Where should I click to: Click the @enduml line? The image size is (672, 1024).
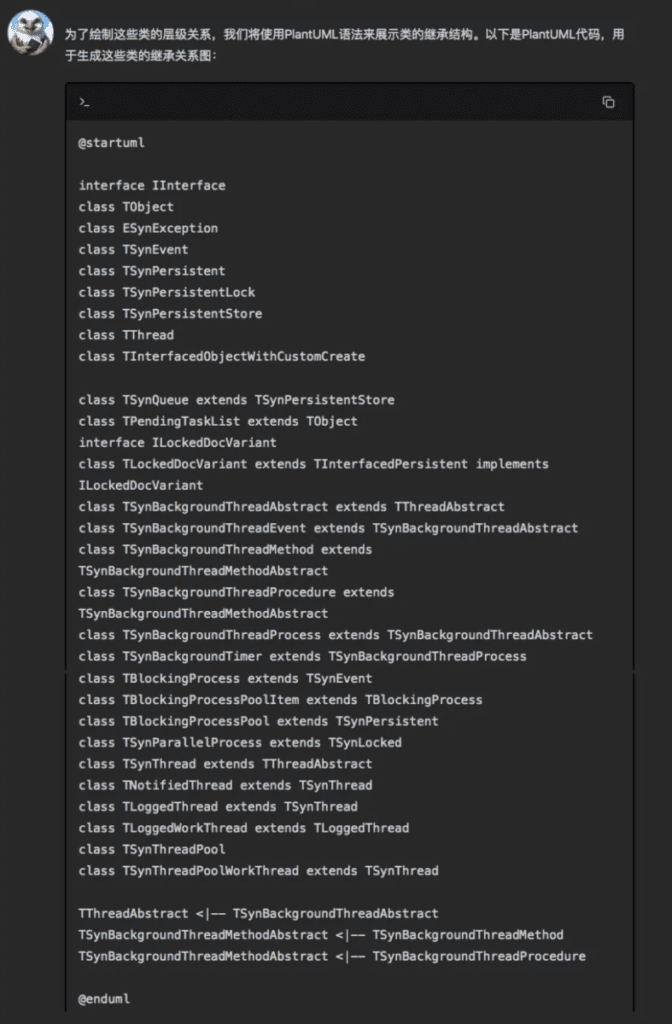(x=104, y=999)
